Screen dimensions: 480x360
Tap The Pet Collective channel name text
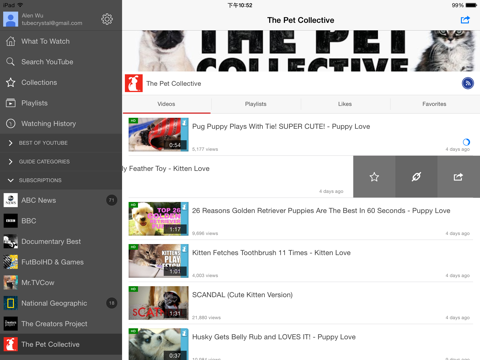coord(174,84)
